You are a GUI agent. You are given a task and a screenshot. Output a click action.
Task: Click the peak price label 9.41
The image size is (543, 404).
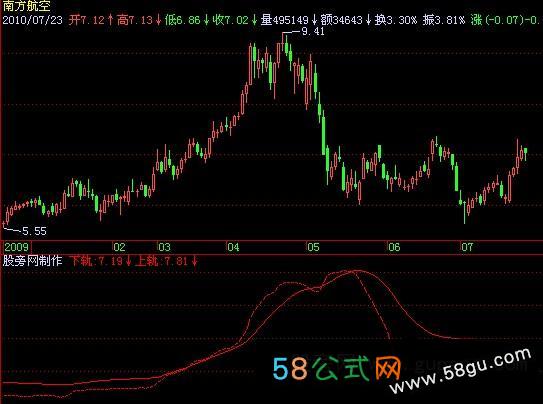click(313, 32)
